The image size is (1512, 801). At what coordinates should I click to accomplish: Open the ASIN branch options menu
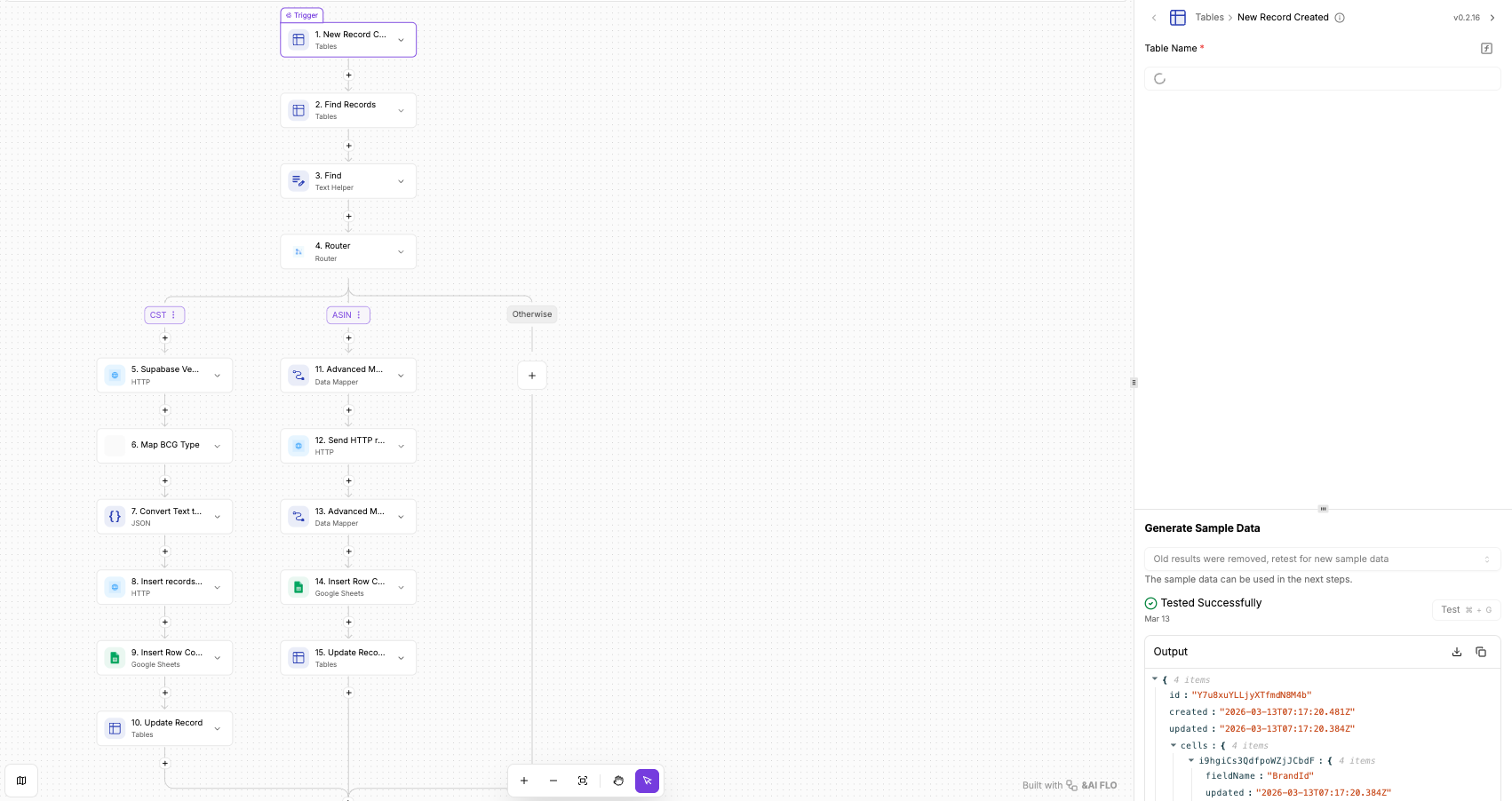coord(359,315)
